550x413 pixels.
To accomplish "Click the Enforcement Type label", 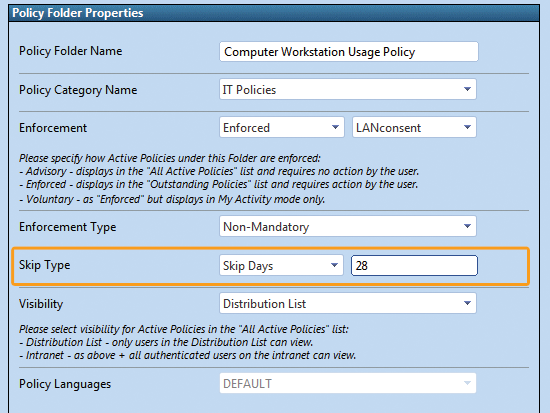I will point(67,227).
